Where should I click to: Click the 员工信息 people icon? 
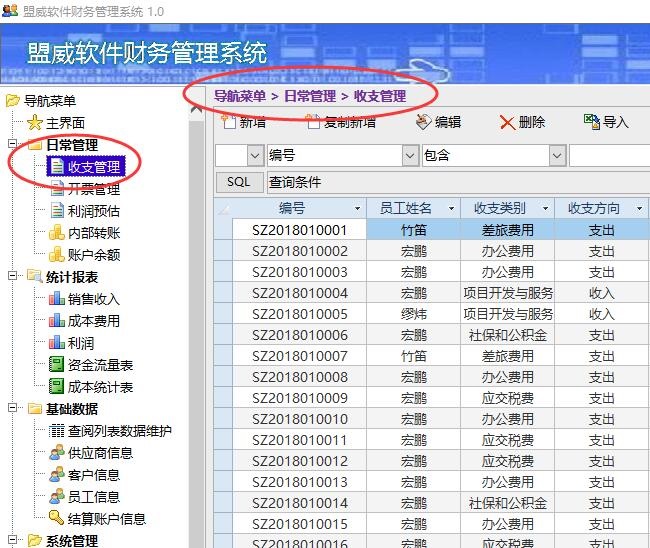[x=57, y=497]
